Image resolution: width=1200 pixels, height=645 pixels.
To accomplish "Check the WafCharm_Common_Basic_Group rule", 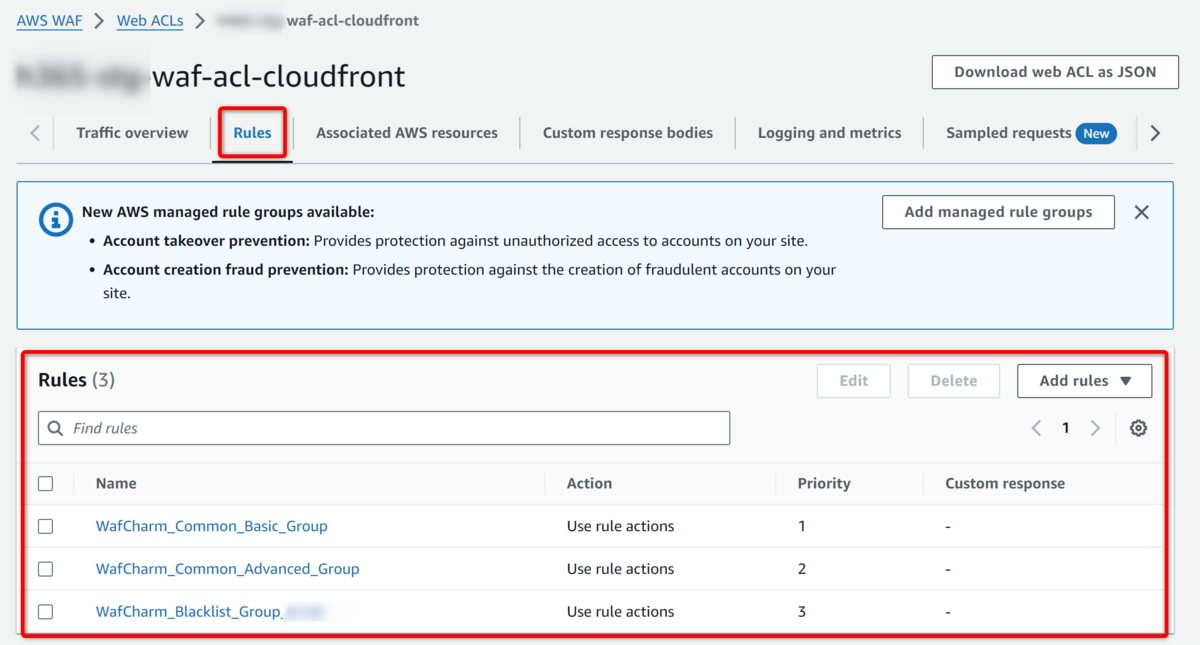I will click(45, 526).
